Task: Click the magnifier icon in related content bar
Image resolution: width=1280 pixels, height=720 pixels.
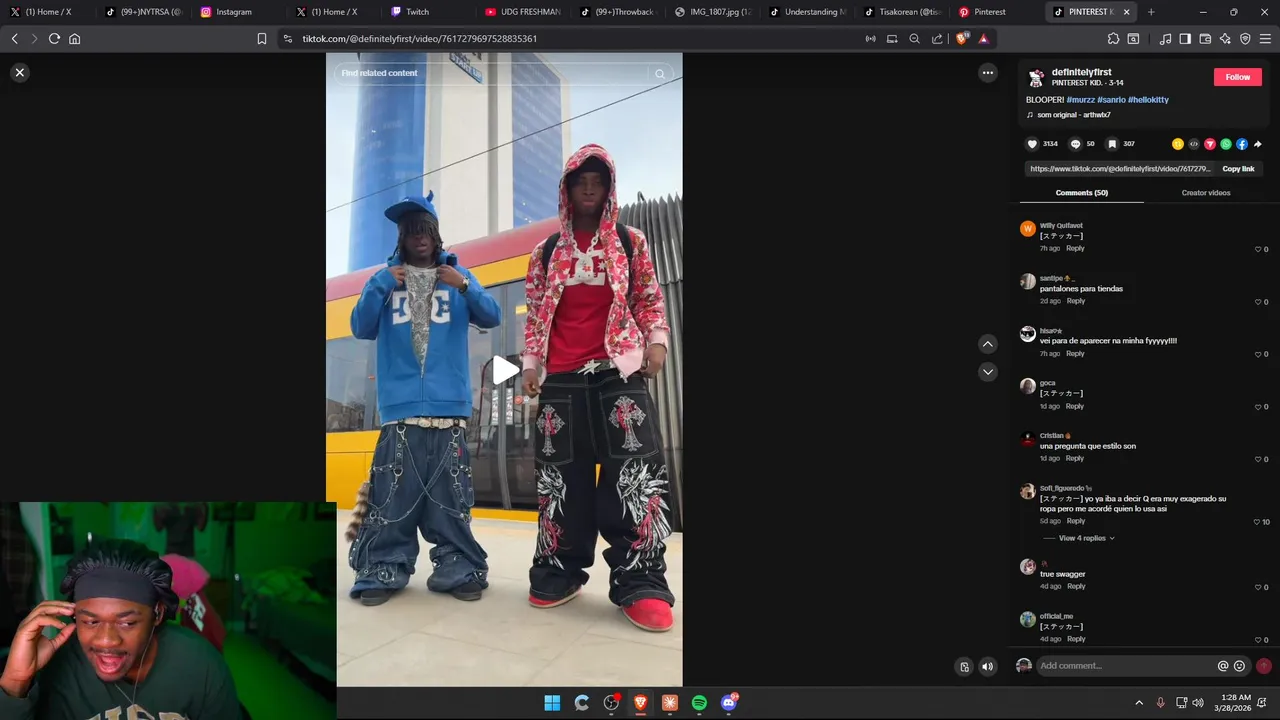Action: pyautogui.click(x=660, y=74)
